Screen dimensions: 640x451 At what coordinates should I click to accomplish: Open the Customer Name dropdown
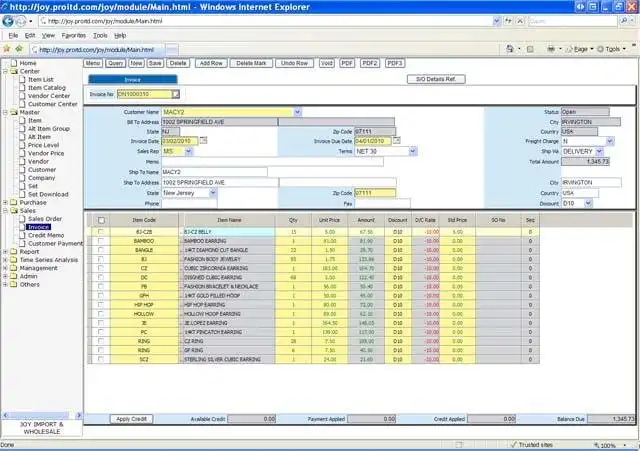tap(298, 112)
